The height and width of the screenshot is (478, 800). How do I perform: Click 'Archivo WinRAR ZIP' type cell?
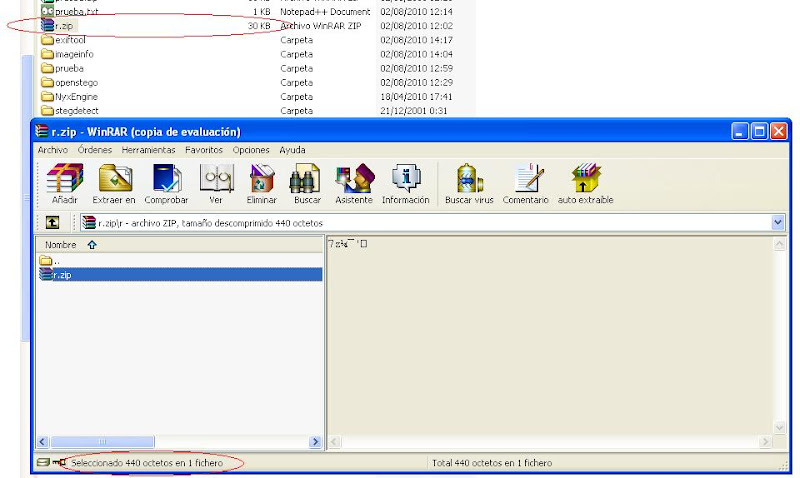[321, 26]
